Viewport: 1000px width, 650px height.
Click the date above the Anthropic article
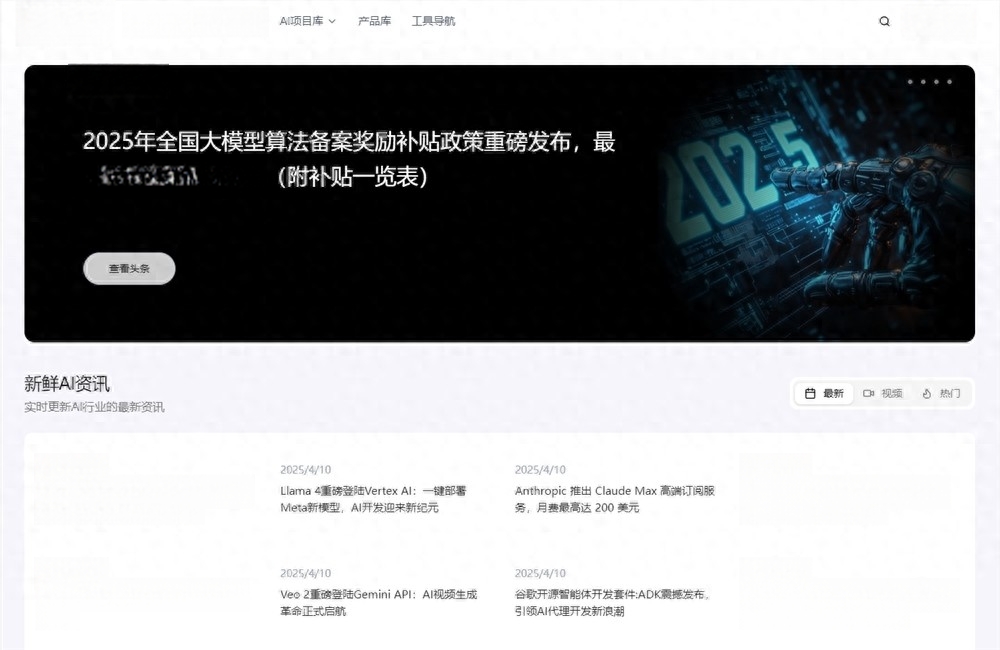pos(540,469)
